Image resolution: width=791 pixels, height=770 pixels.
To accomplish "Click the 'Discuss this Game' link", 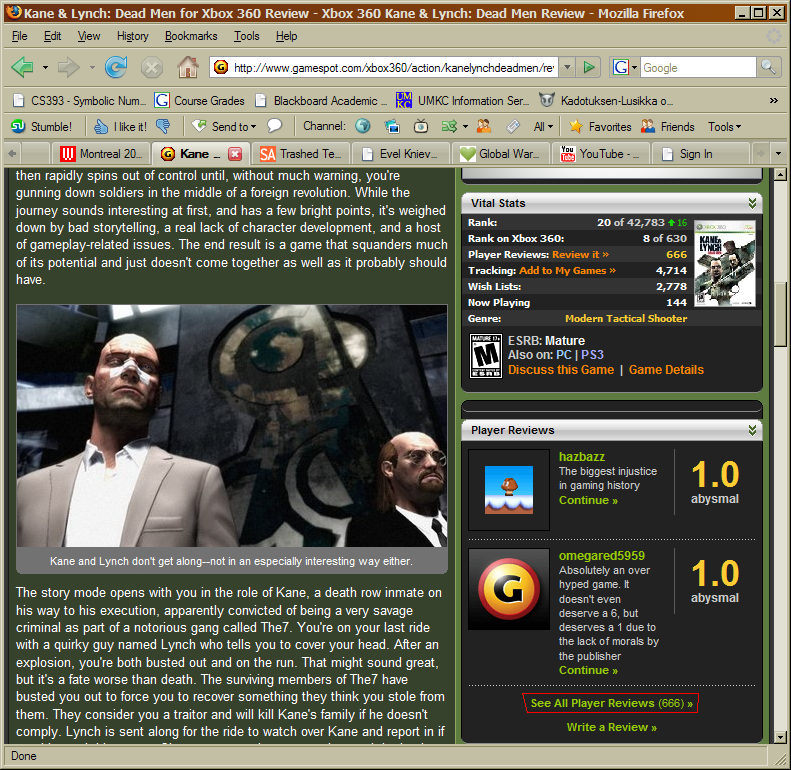I will coord(560,370).
